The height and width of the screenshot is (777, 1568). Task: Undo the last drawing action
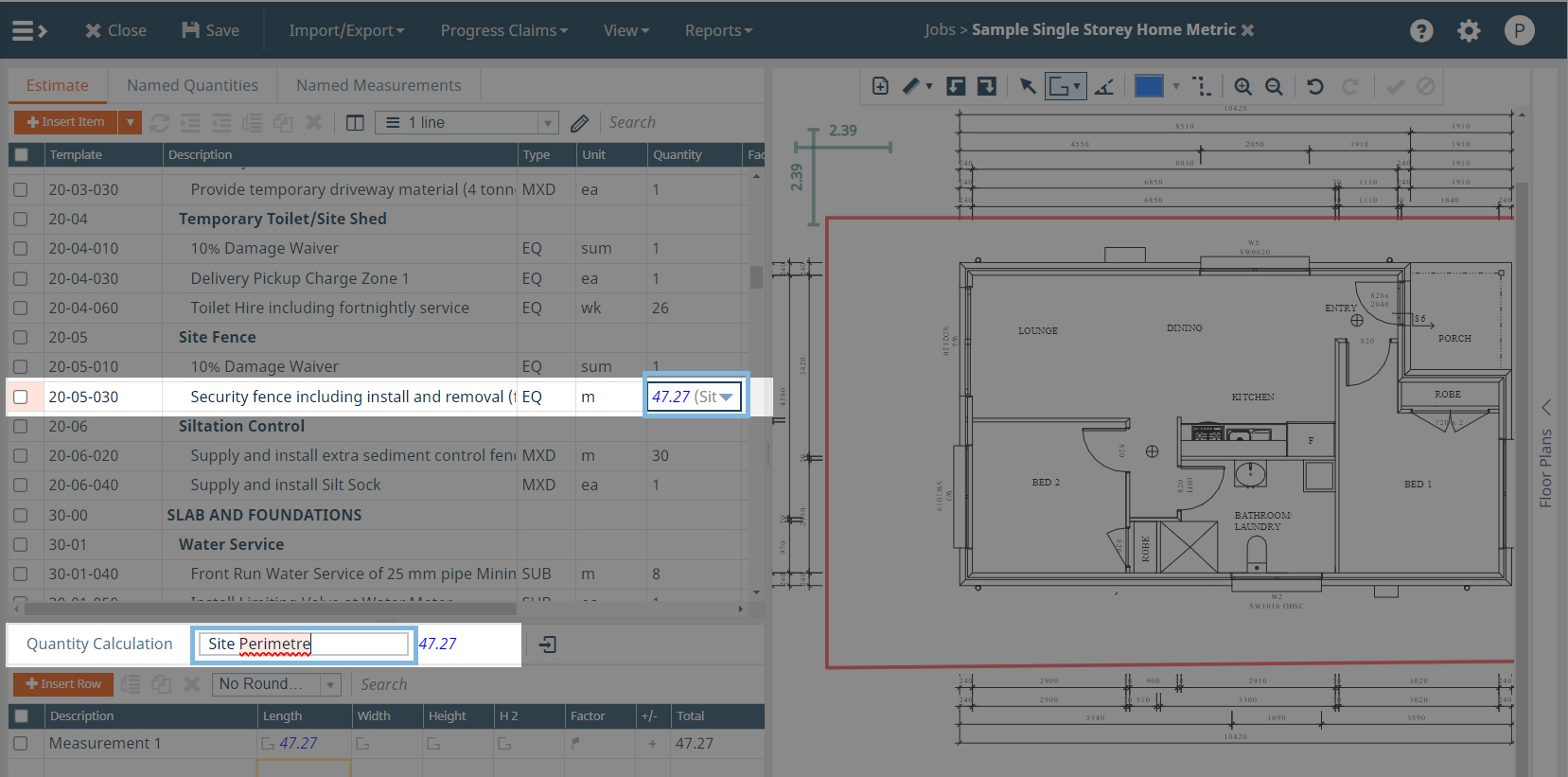coord(1315,86)
